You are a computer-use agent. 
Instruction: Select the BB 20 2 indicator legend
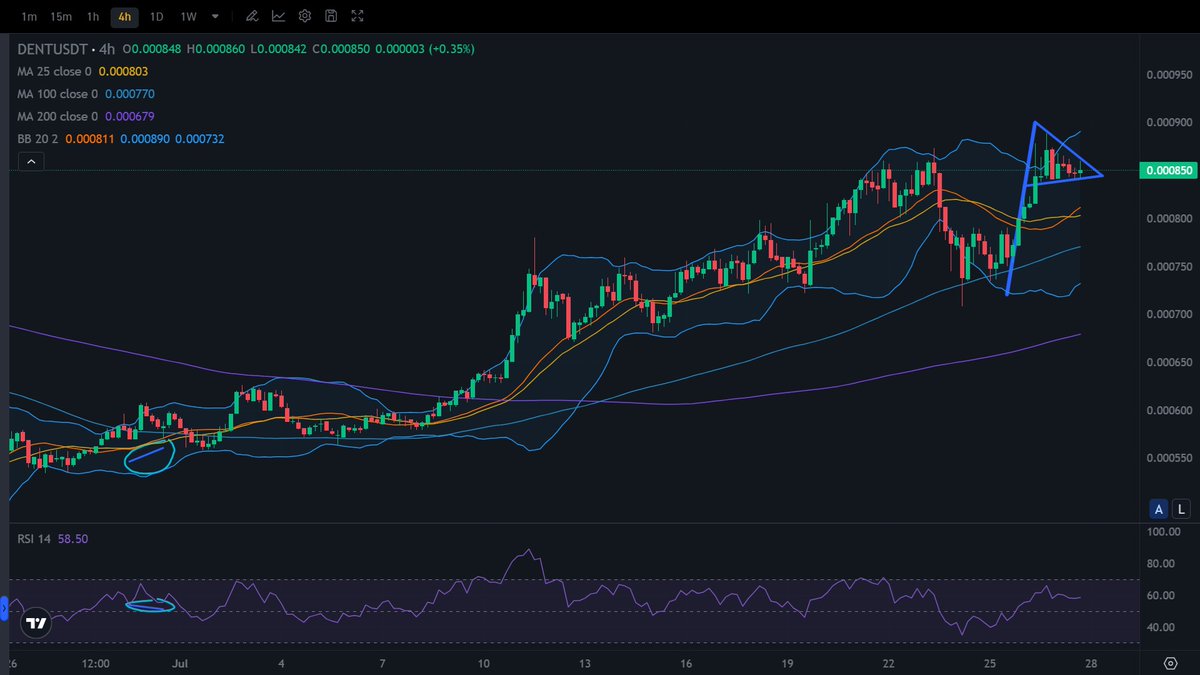tap(38, 138)
